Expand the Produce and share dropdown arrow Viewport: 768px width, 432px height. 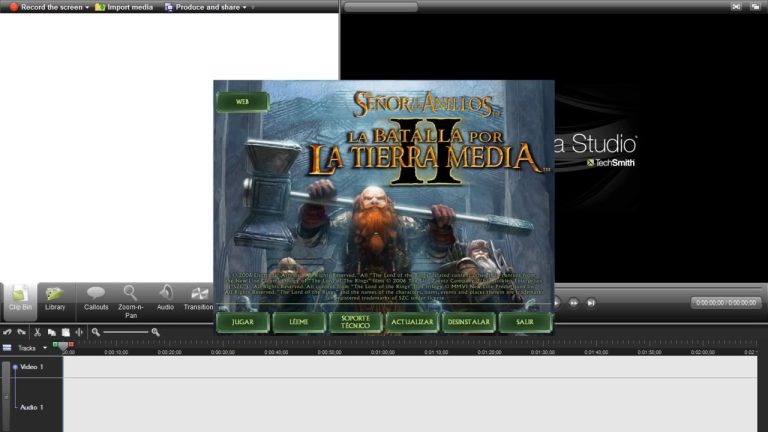pyautogui.click(x=244, y=7)
